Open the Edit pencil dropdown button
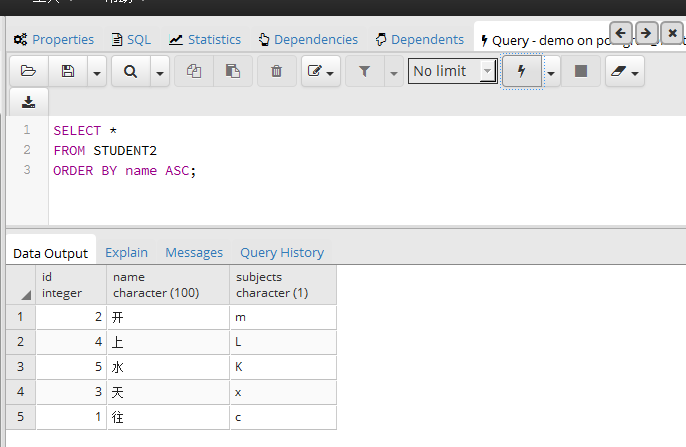Viewport: 686px width, 447px height. (321, 71)
